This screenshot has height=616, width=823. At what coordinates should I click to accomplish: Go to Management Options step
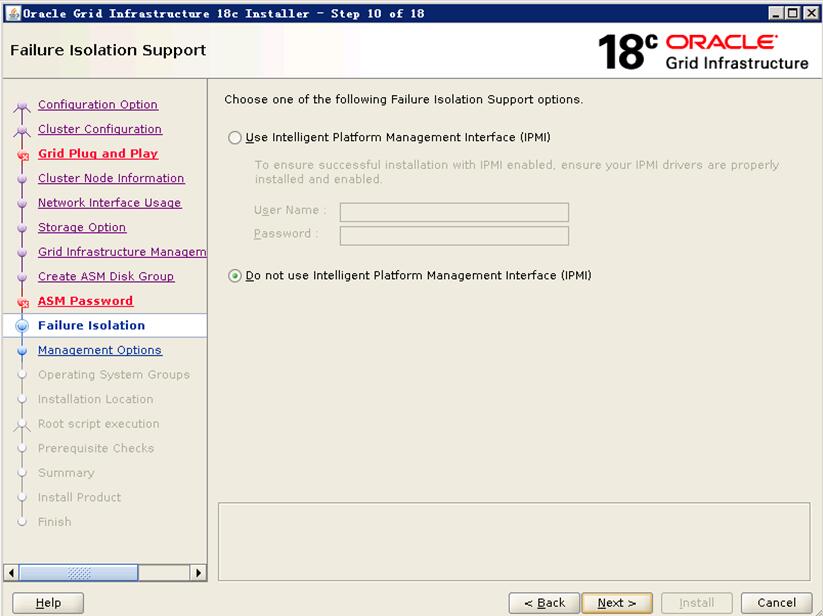(100, 350)
